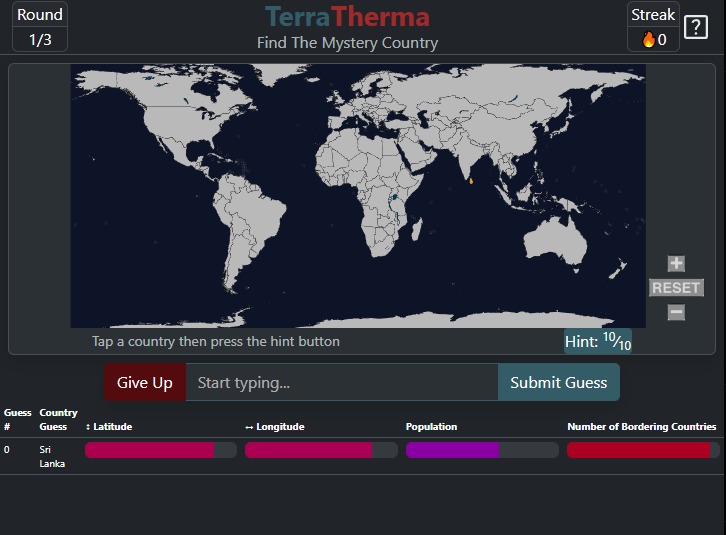This screenshot has width=726, height=535.
Task: Click the Population column header
Action: (x=431, y=427)
